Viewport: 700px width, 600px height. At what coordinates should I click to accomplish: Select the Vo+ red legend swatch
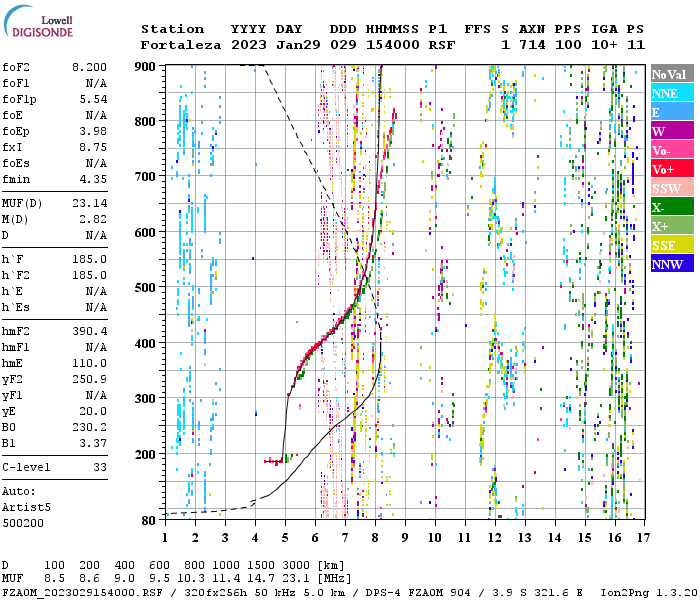pyautogui.click(x=672, y=169)
